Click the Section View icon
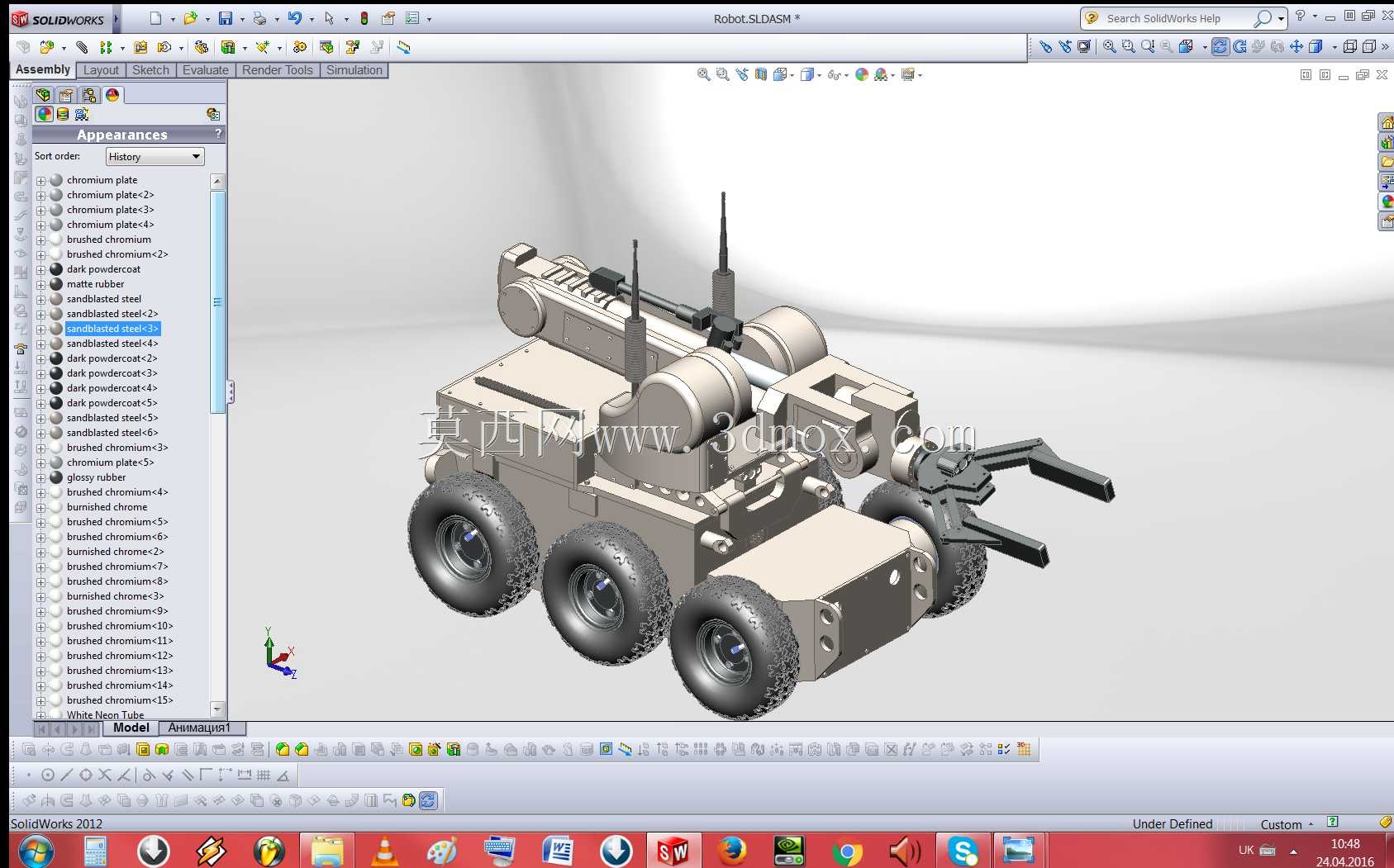The width and height of the screenshot is (1394, 868). click(x=761, y=74)
